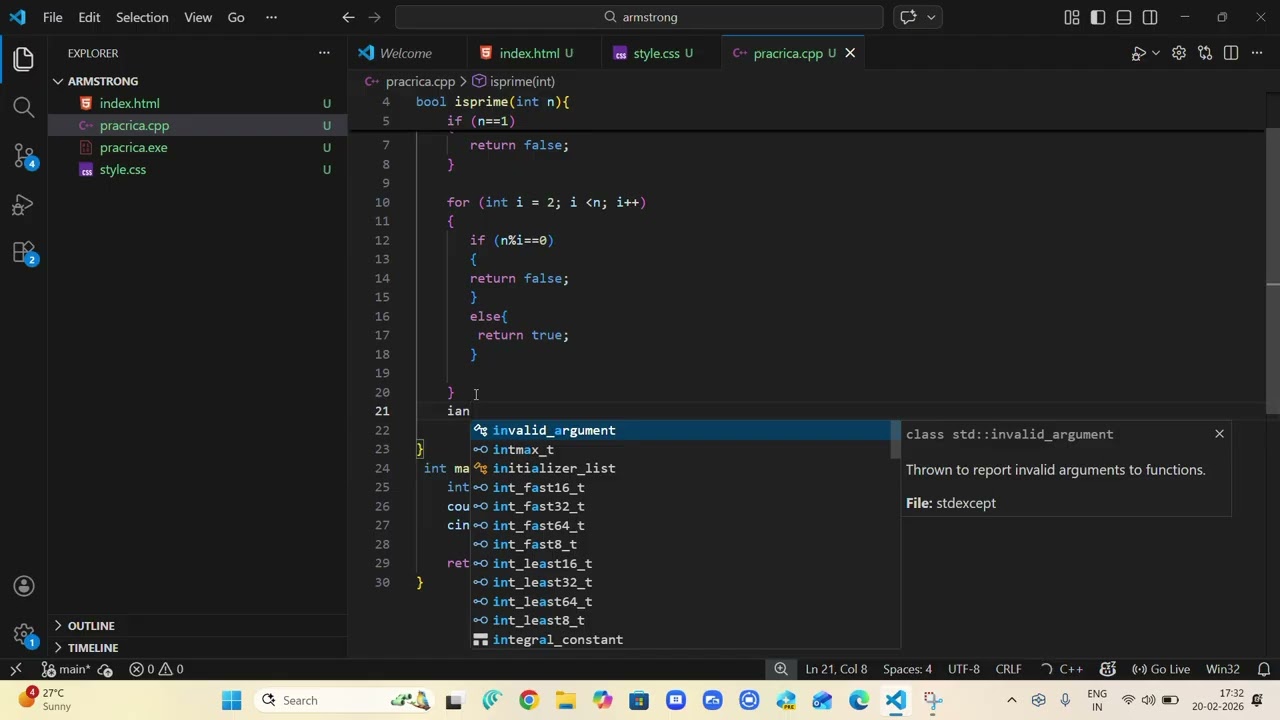Expand the TIMELINE section
Viewport: 1280px width, 720px height.
pyautogui.click(x=198, y=647)
